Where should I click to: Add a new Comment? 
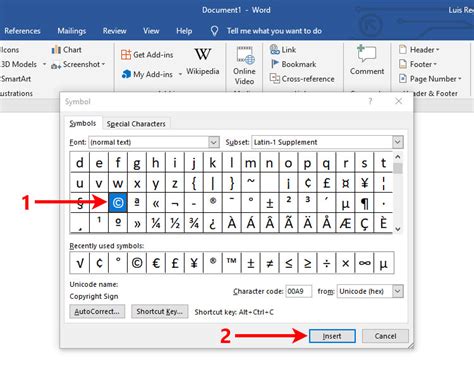367,61
